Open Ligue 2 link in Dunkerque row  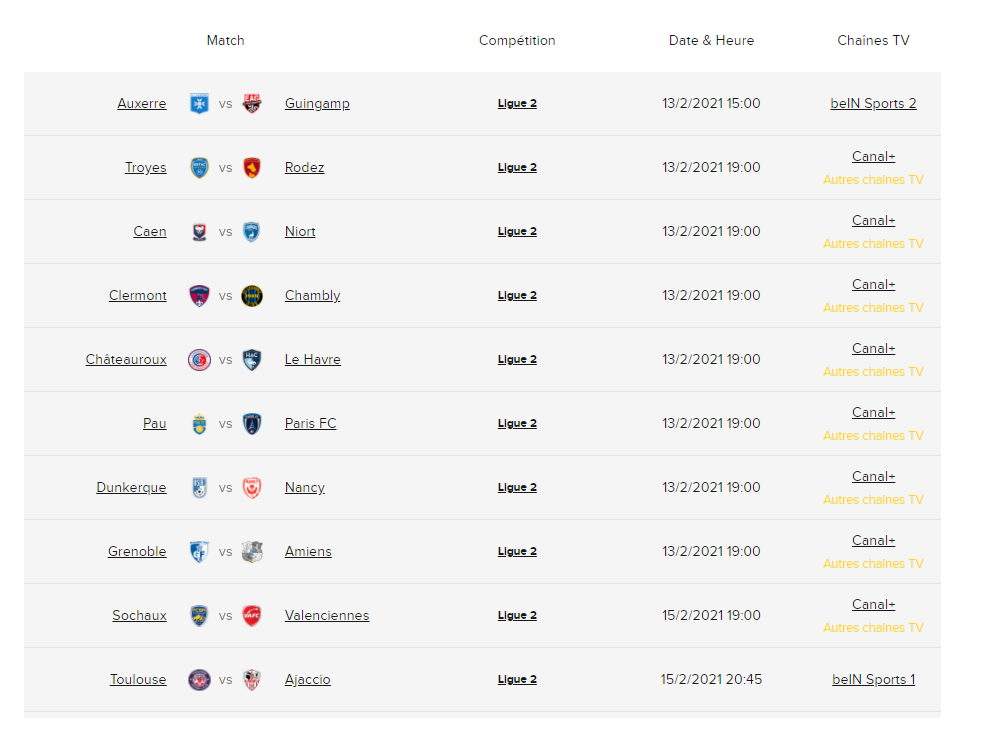pos(517,488)
